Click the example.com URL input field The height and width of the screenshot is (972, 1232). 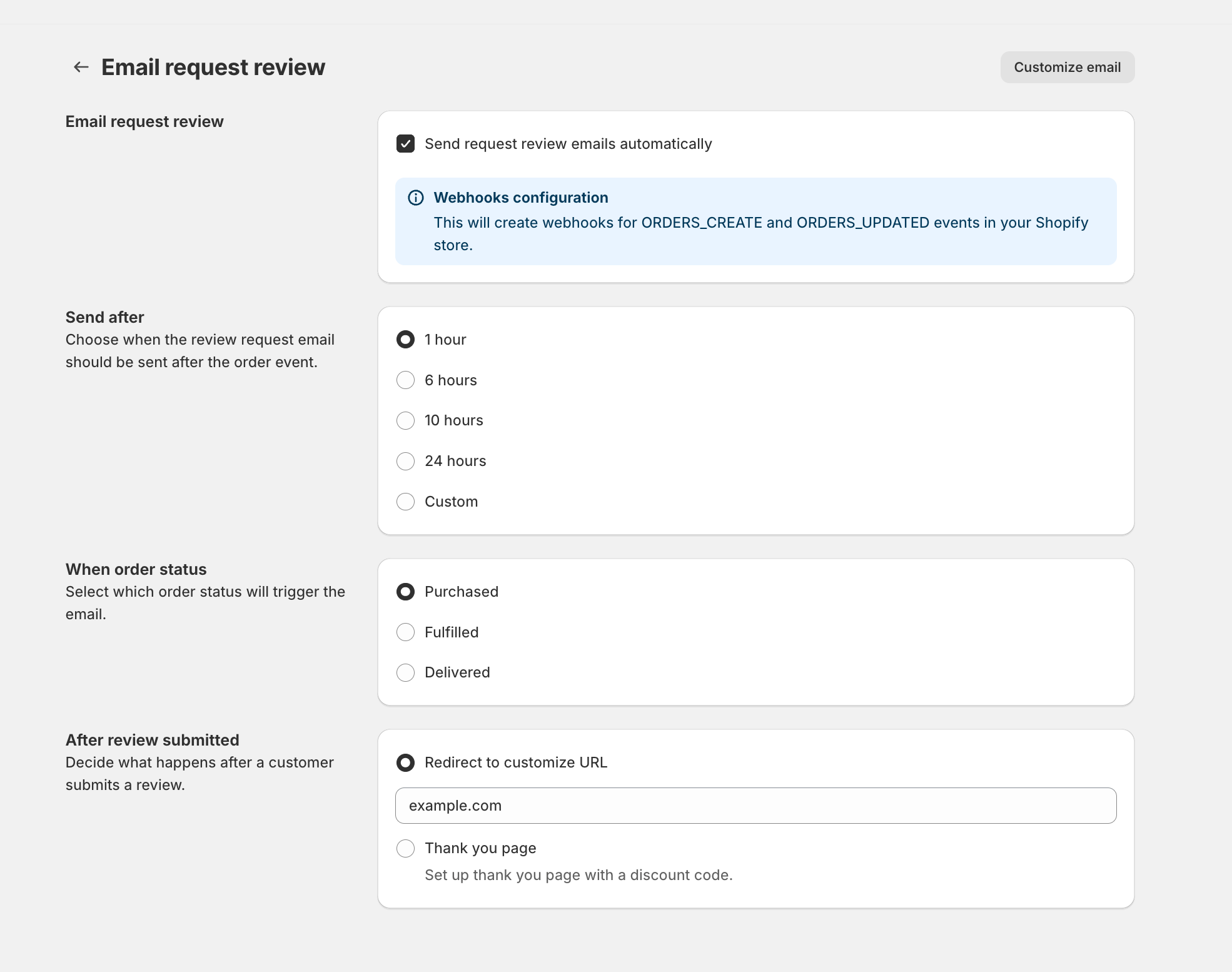[755, 806]
